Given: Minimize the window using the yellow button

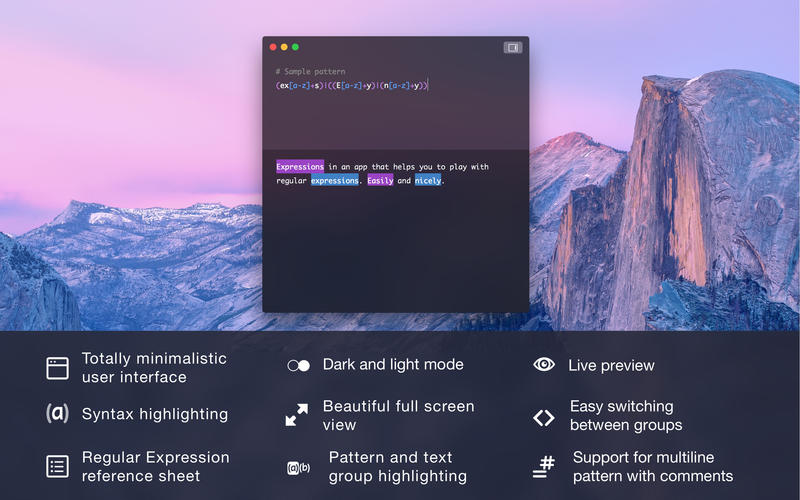Looking at the screenshot, I should click(284, 47).
